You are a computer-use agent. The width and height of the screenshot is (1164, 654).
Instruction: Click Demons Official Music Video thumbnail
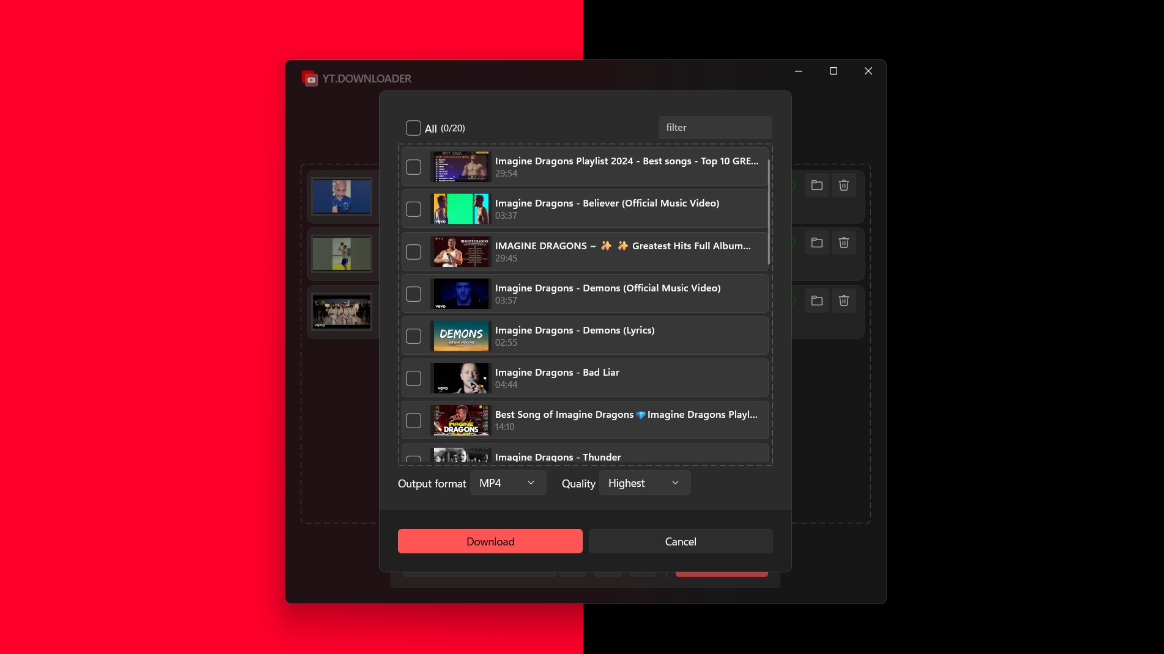[x=461, y=294]
